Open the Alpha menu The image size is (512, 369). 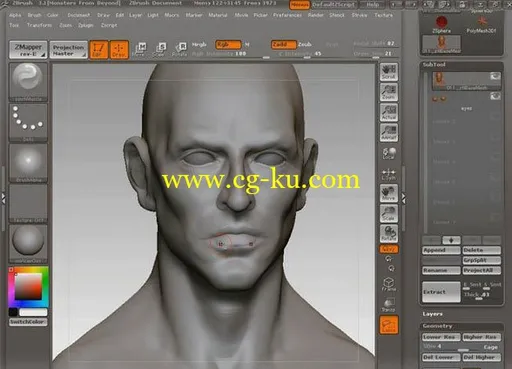15,15
